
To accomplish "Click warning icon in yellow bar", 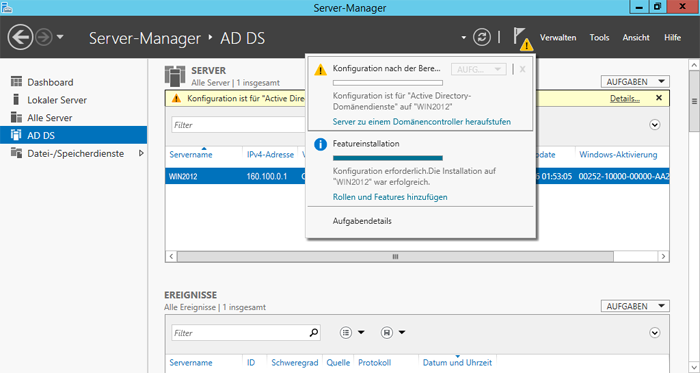I will [x=177, y=98].
